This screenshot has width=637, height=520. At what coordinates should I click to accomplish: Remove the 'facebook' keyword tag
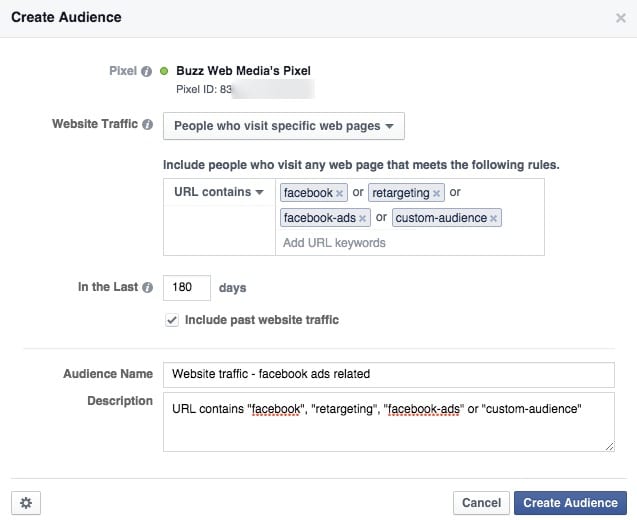tap(339, 193)
